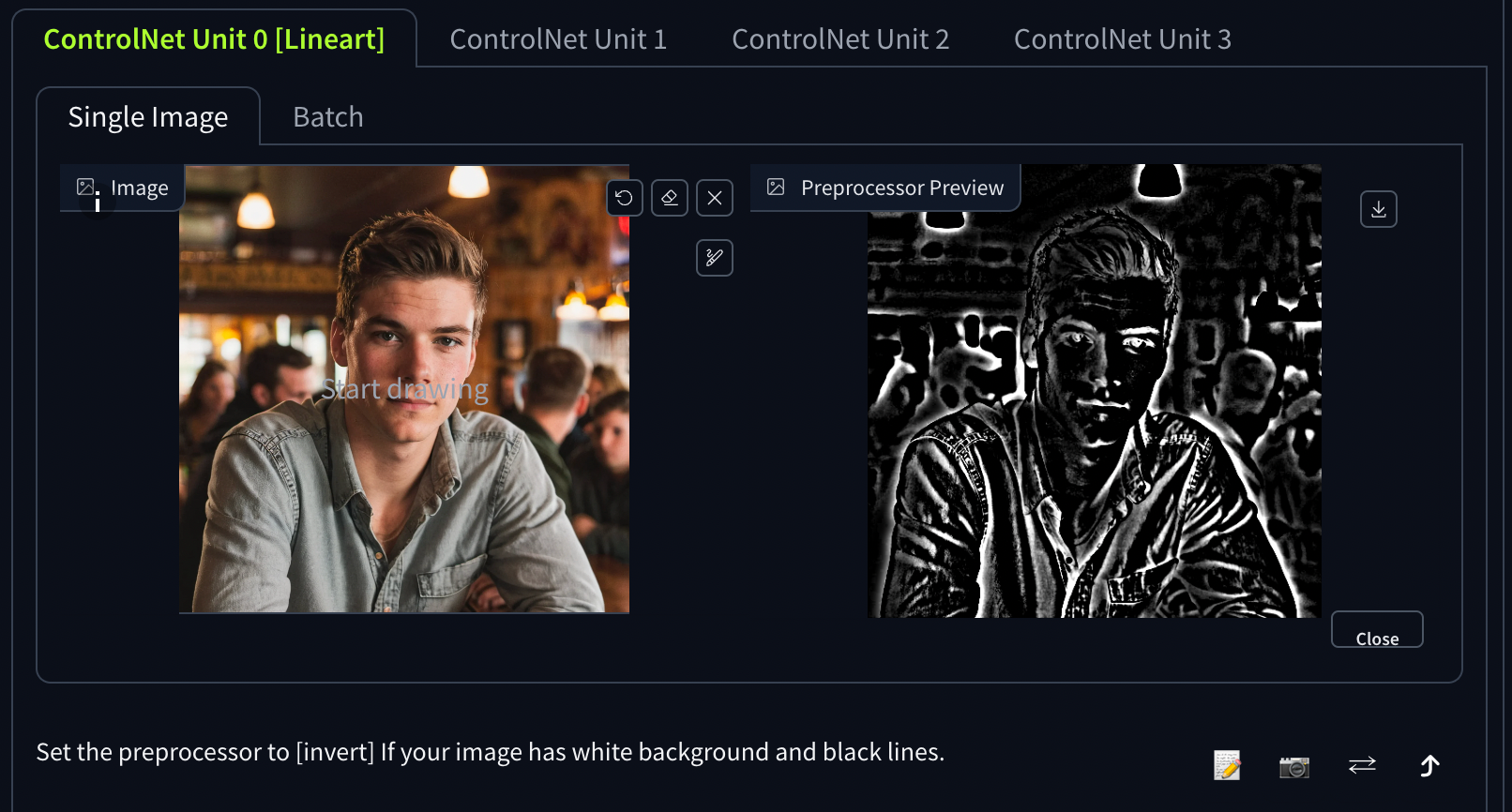Click the lineart preview image
Screen dimensions: 1512x812
point(1095,391)
